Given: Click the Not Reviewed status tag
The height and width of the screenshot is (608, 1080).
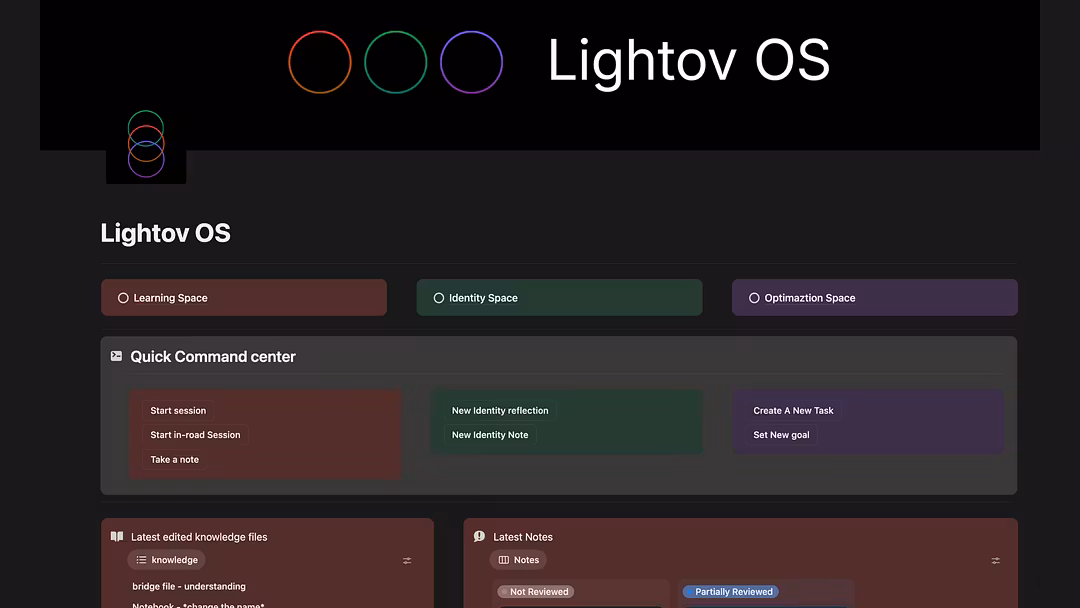Looking at the screenshot, I should click(536, 592).
